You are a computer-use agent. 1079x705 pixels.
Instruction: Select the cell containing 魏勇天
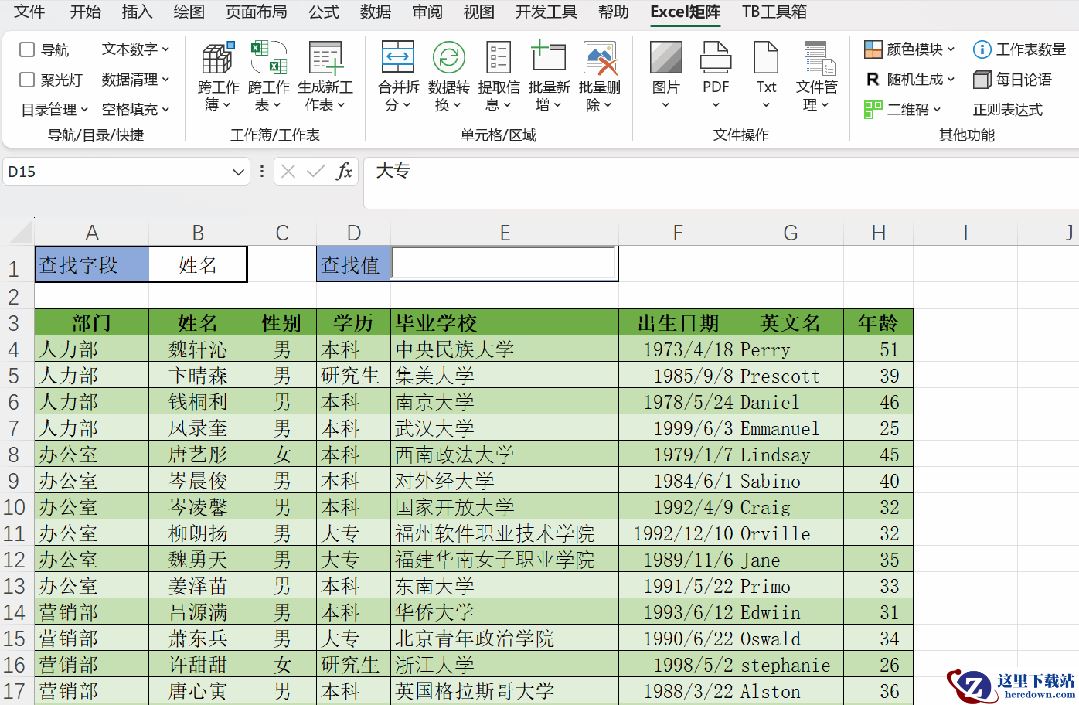coord(197,559)
